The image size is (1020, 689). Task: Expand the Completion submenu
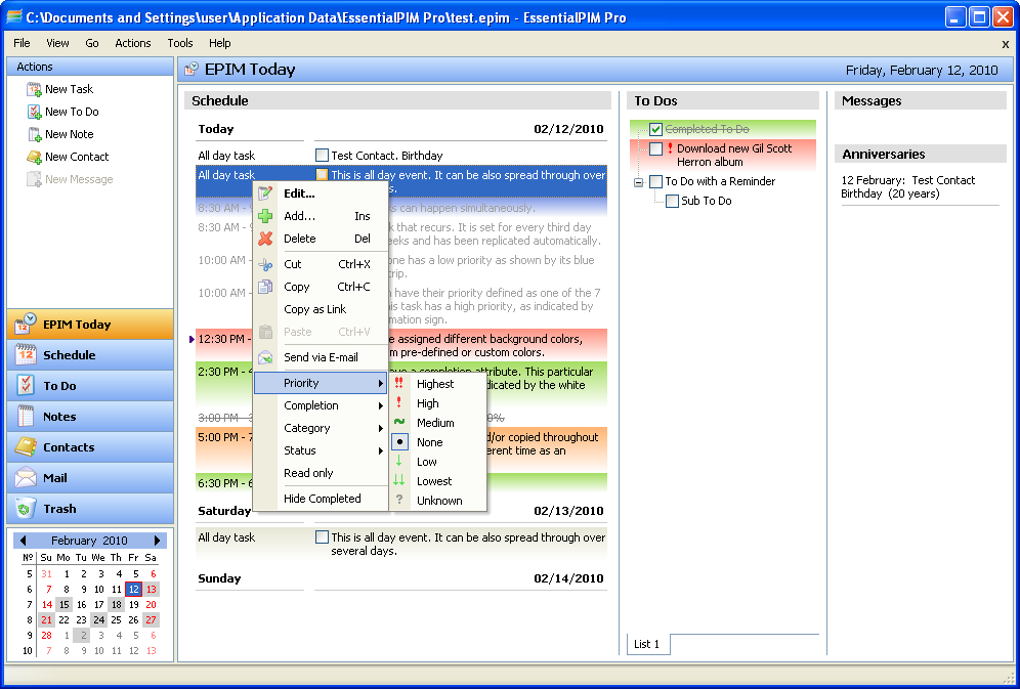coord(320,405)
